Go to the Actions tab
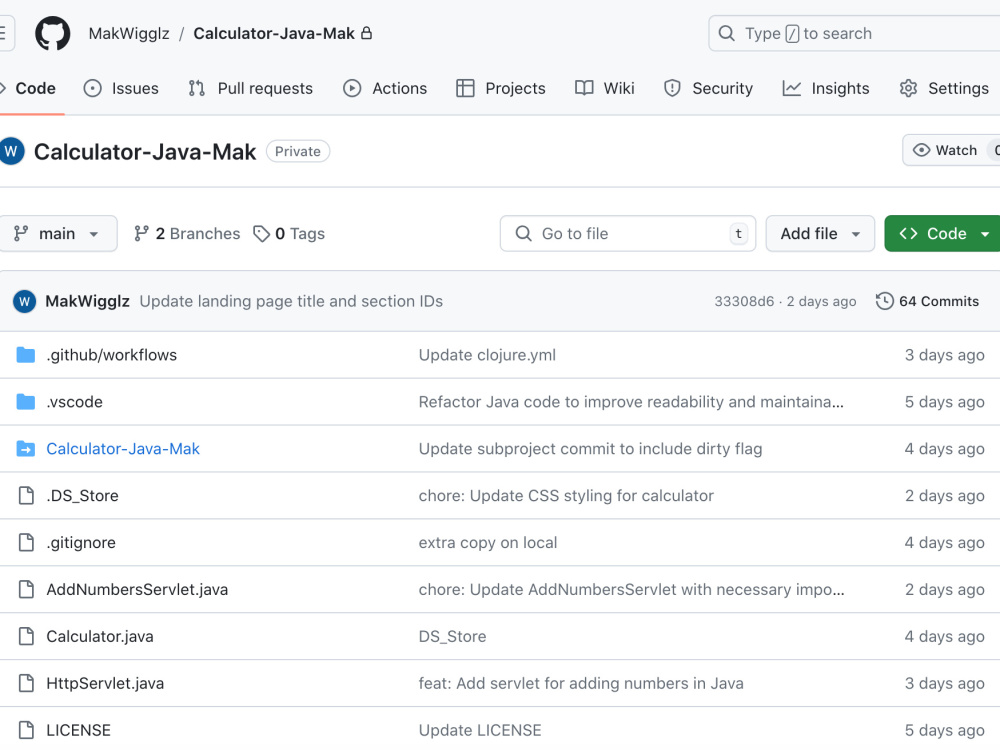 tap(385, 88)
